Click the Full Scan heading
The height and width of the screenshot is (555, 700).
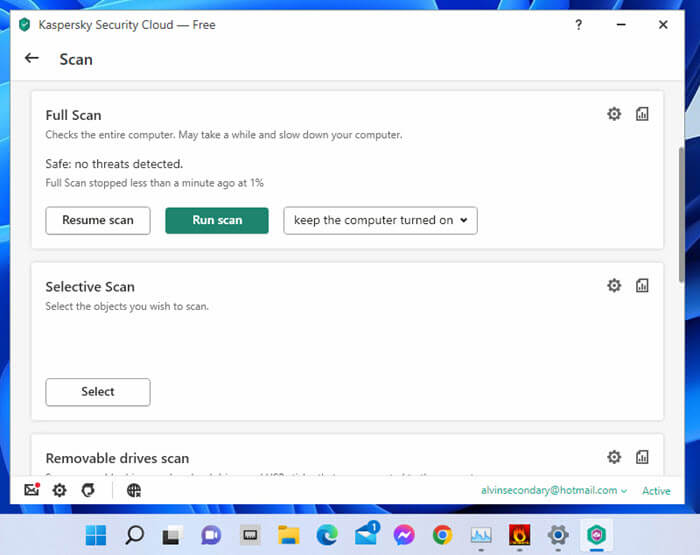coord(73,115)
